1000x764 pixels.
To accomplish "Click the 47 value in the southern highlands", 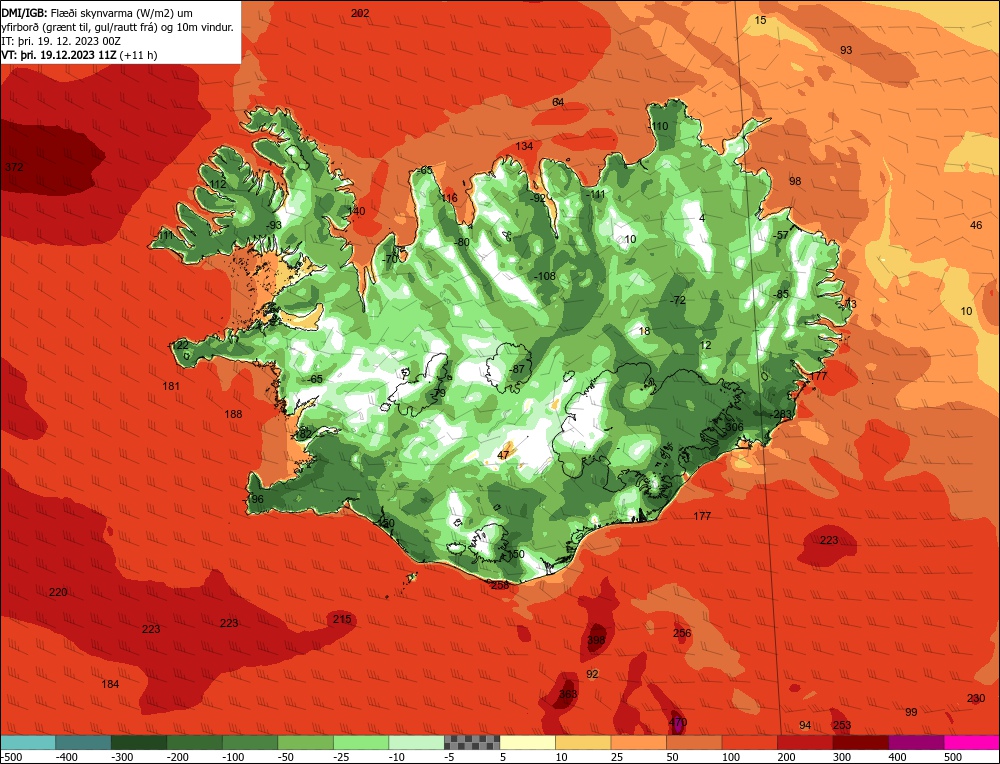I will point(503,455).
